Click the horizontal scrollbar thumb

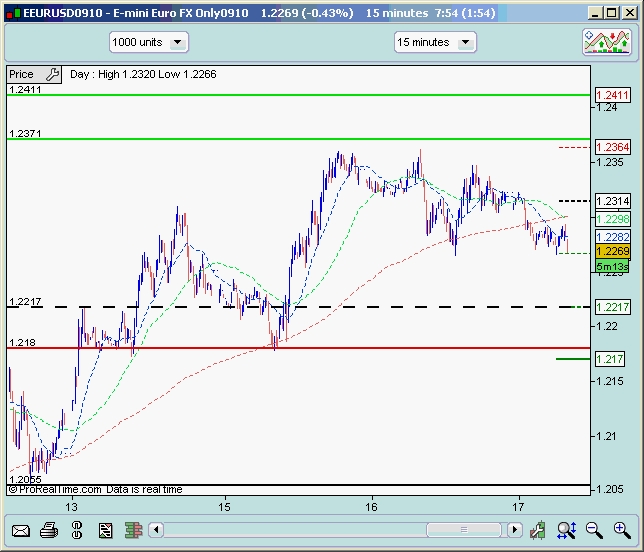[463, 529]
